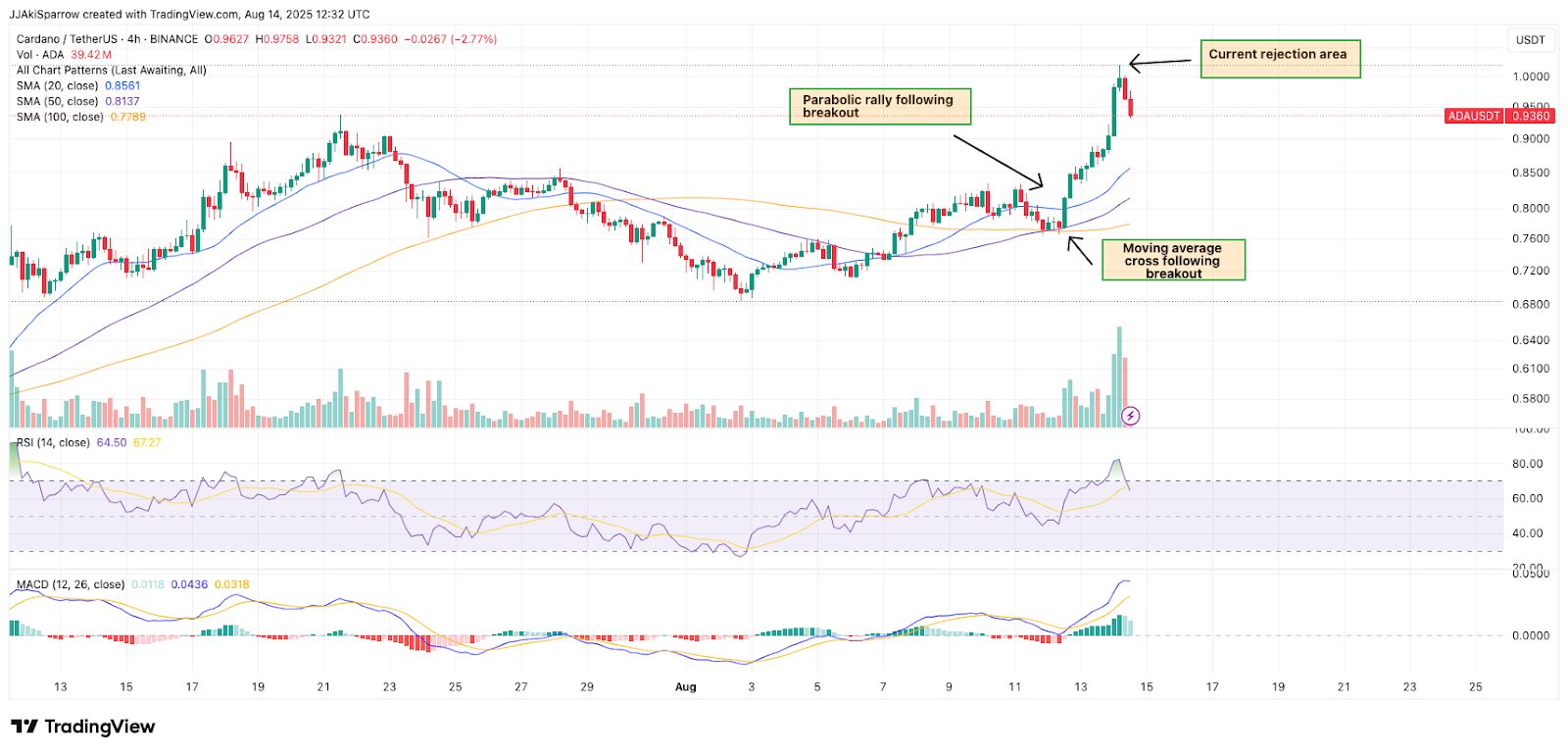Open the RSI (14, close) indicator legend

pos(53,443)
